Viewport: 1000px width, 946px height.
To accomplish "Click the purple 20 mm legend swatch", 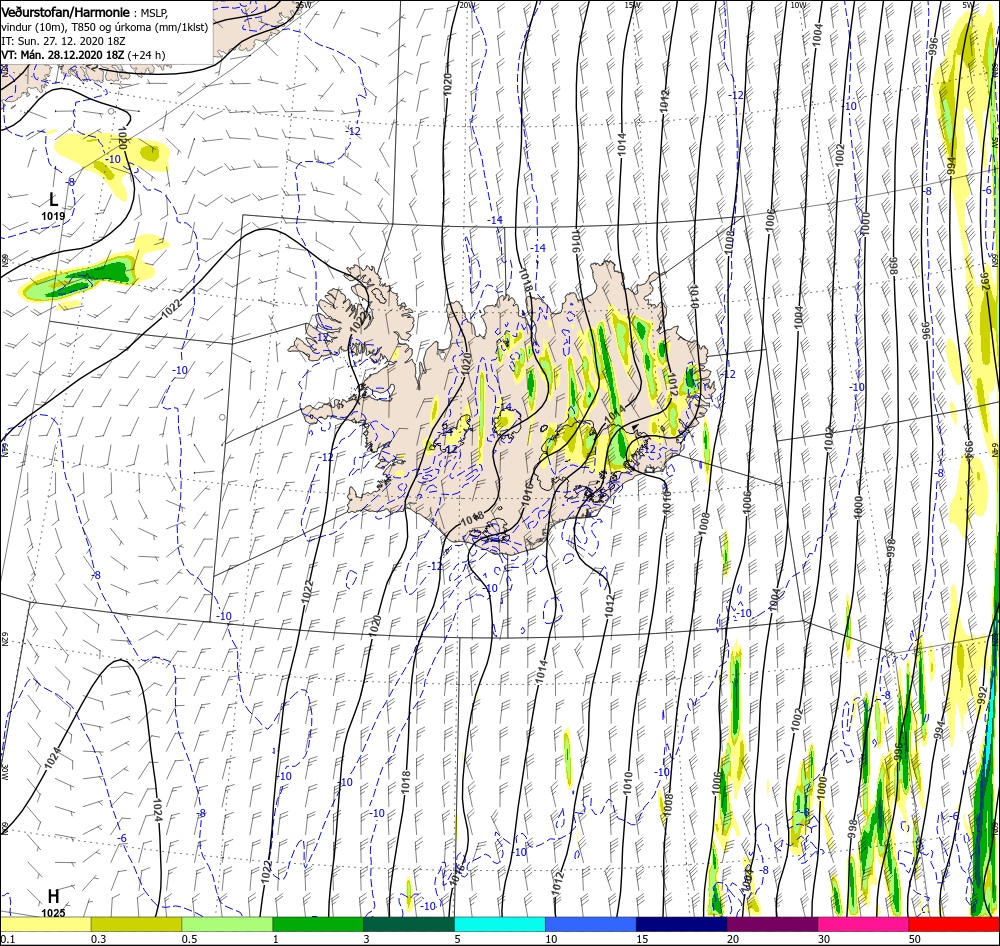I will click(772, 924).
